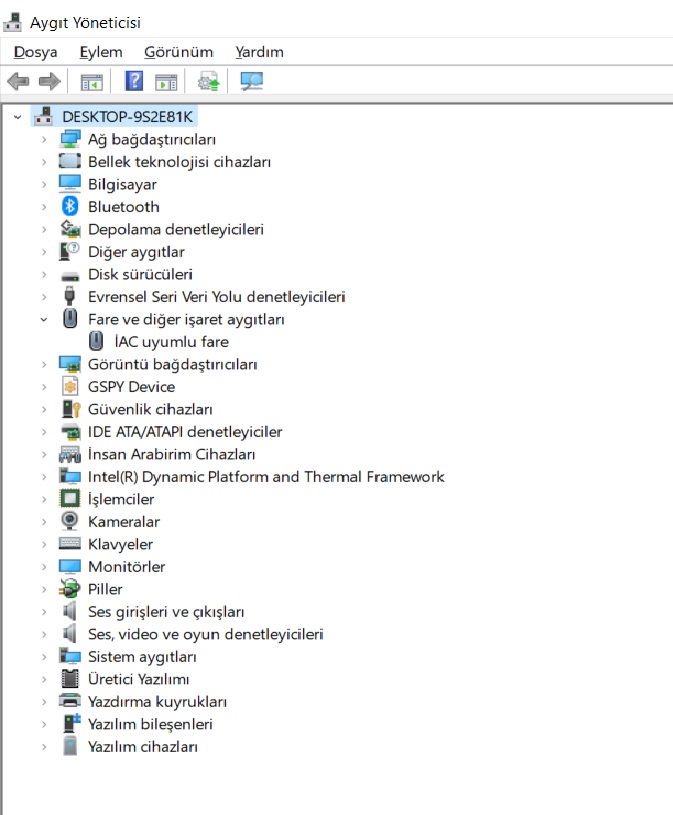The image size is (673, 815).
Task: Expand the Ağ bağdaştırıcıları category
Action: pos(44,139)
